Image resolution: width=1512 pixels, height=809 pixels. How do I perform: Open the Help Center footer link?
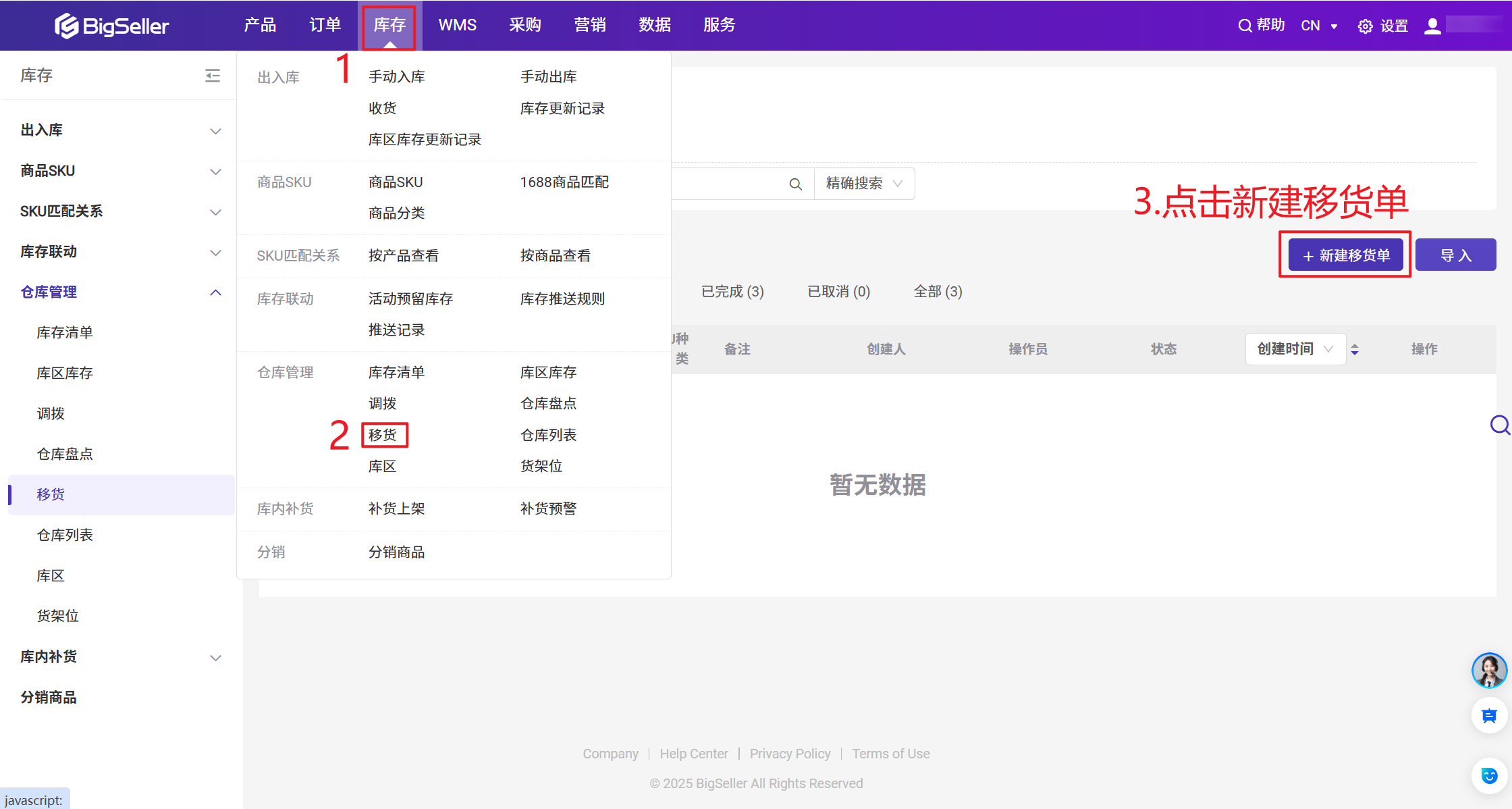click(x=694, y=754)
